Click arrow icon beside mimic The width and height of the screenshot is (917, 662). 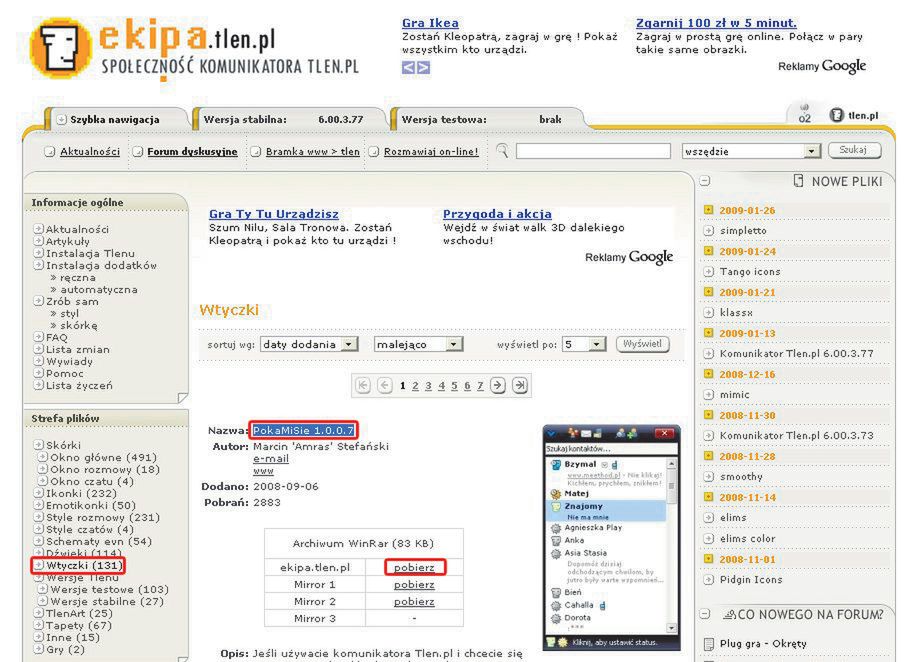(709, 394)
